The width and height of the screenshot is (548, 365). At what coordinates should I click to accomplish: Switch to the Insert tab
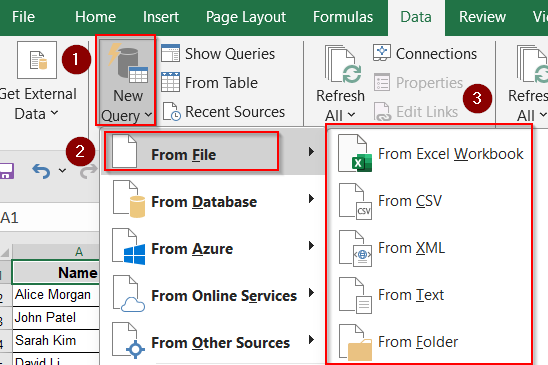point(161,17)
